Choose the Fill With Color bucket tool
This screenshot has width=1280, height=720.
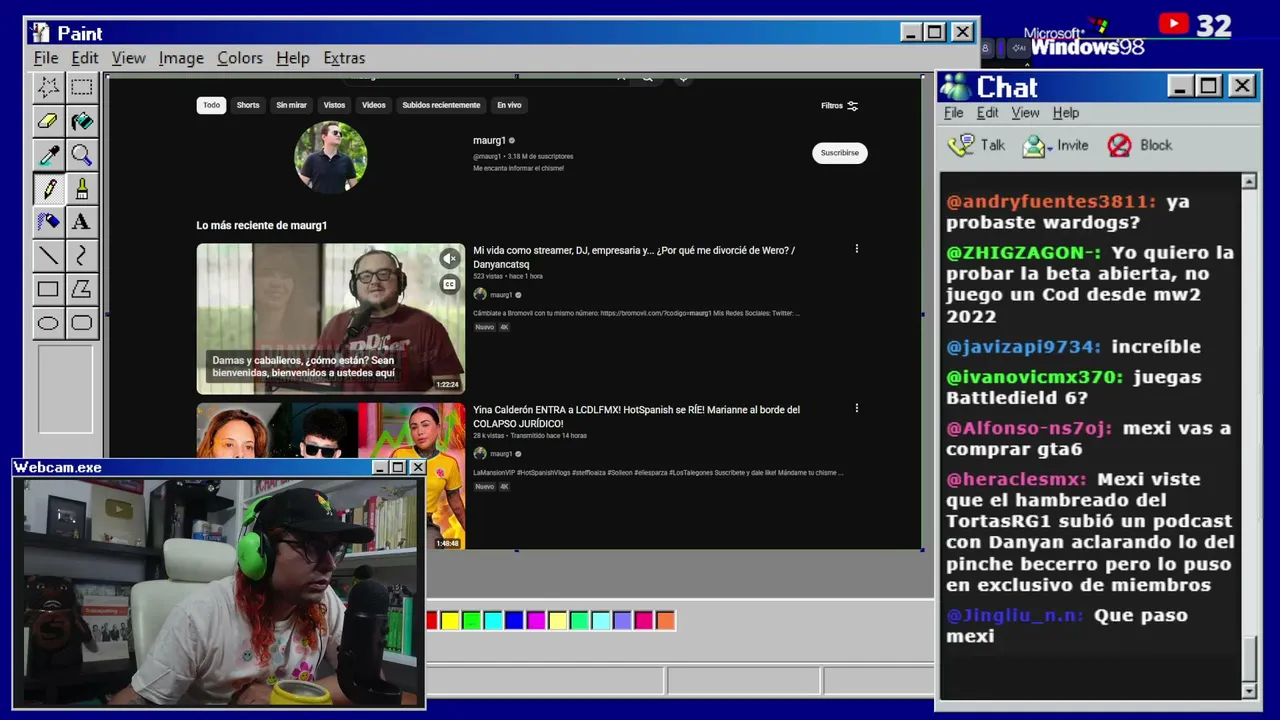click(x=82, y=121)
